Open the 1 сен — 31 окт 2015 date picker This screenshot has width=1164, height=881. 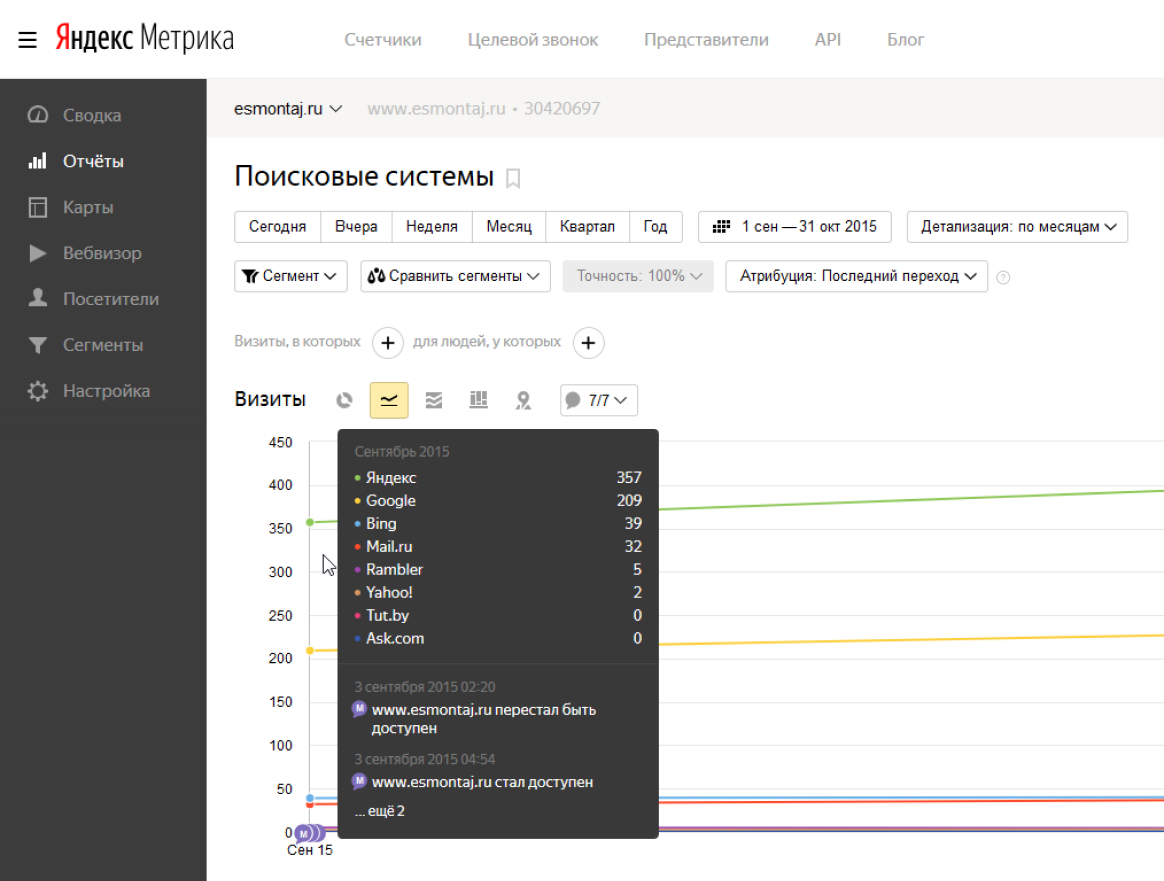click(794, 227)
